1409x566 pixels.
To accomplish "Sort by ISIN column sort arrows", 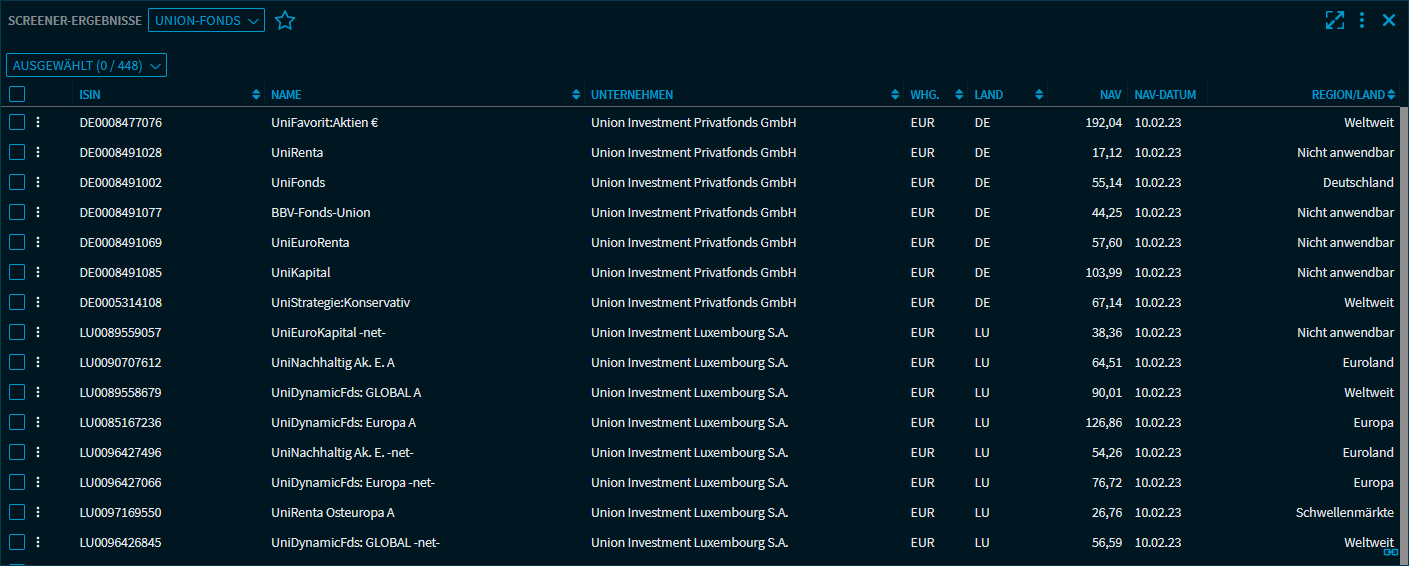I will pos(257,95).
